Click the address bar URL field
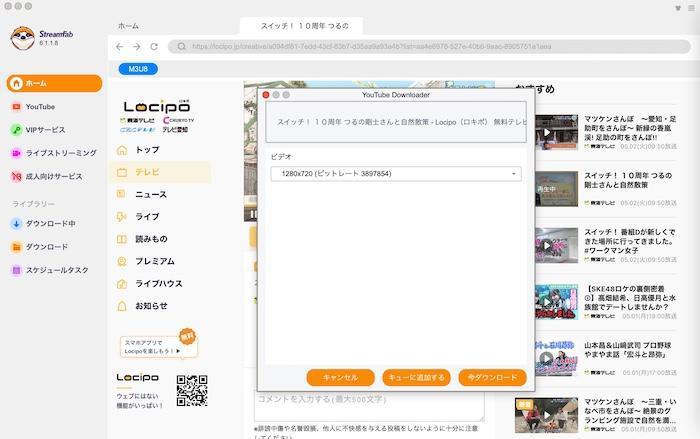This screenshot has height=439, width=700. pos(429,46)
